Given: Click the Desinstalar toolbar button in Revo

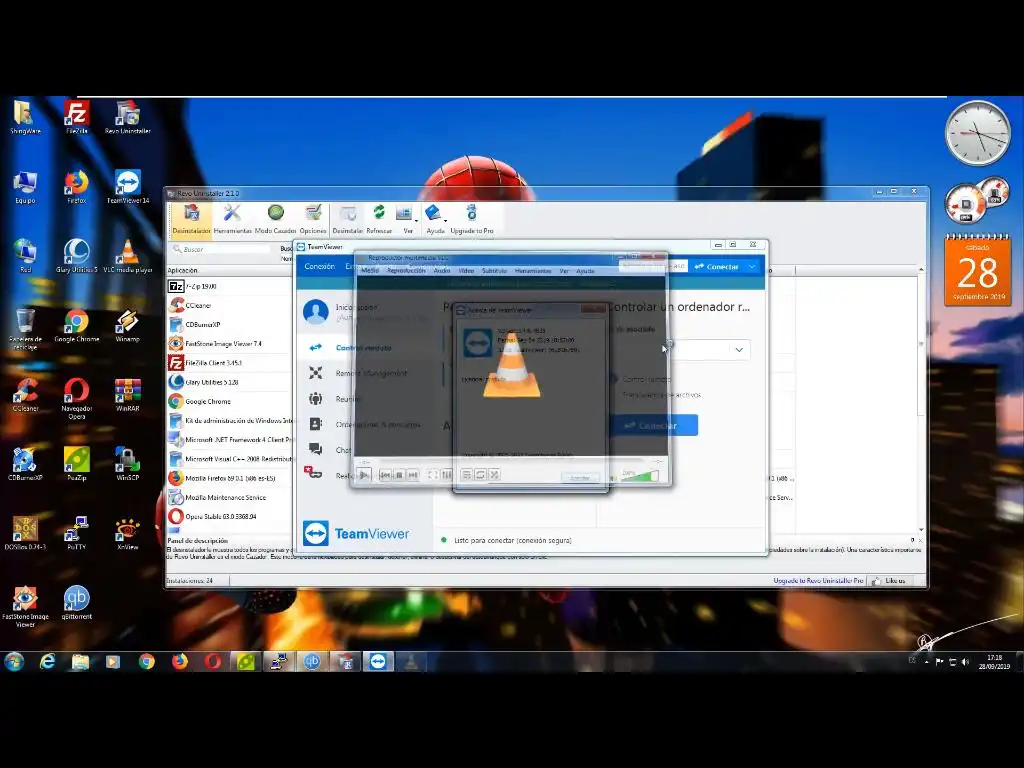Looking at the screenshot, I should [x=348, y=219].
